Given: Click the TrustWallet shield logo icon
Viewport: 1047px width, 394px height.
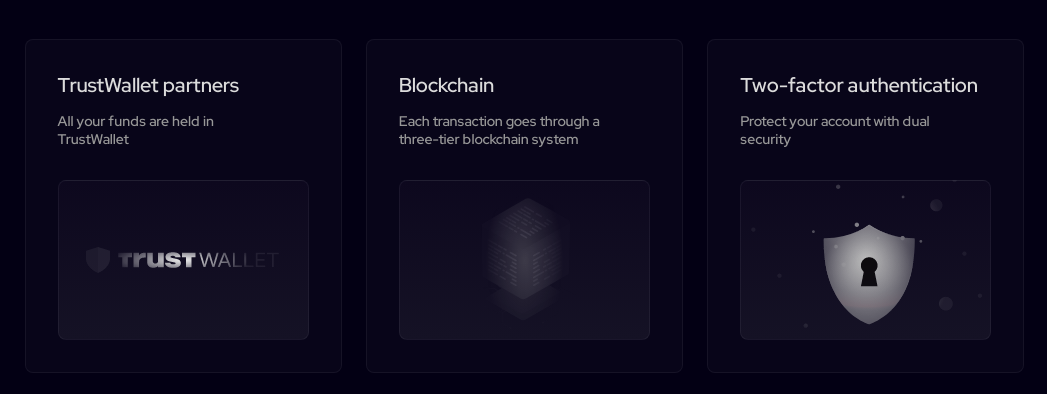Looking at the screenshot, I should [98, 260].
